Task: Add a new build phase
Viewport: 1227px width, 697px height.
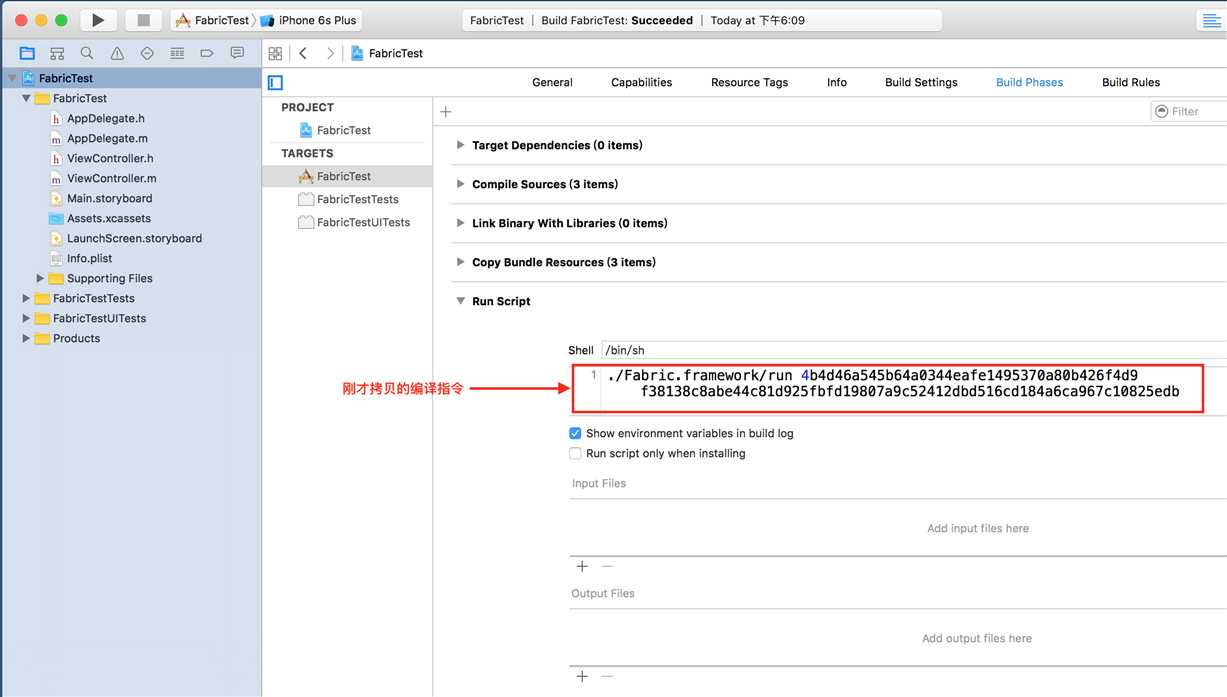Action: point(446,112)
